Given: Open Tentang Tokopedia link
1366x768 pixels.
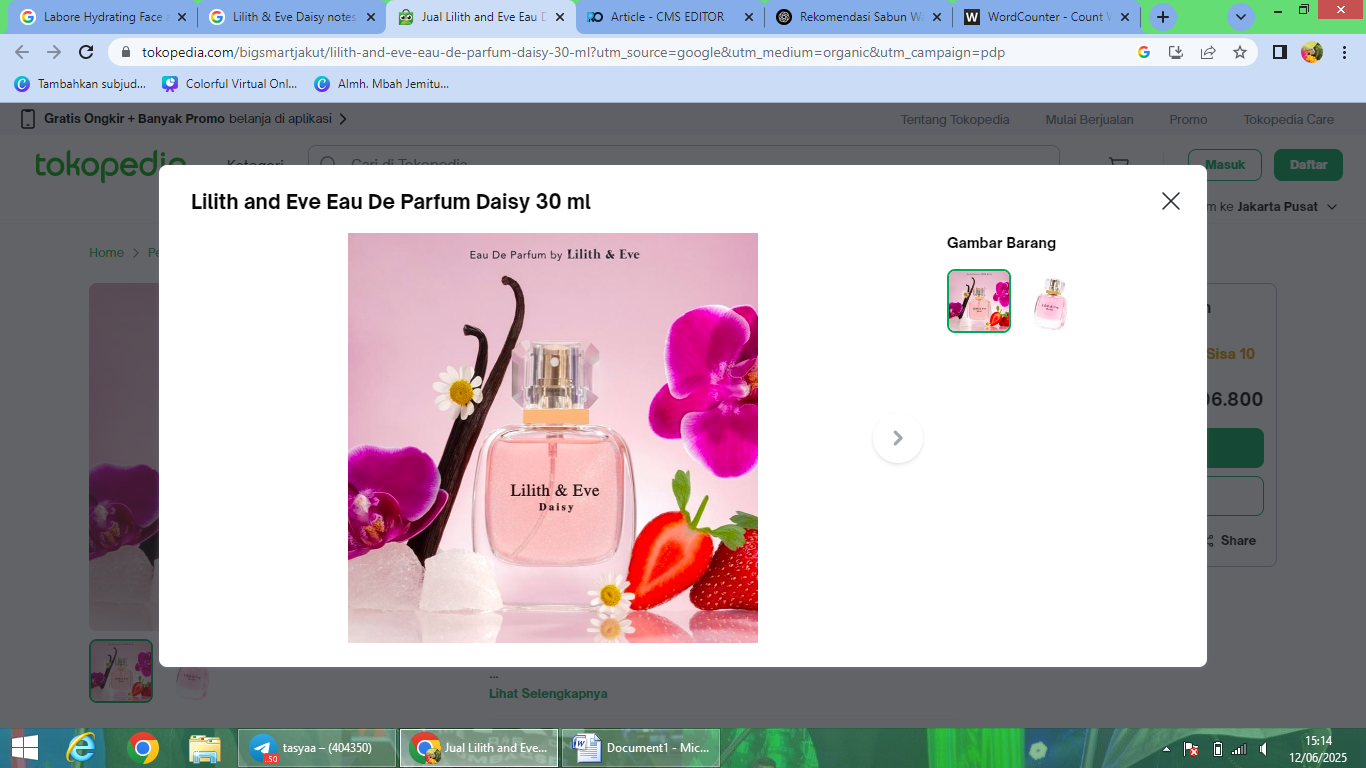Looking at the screenshot, I should [955, 119].
